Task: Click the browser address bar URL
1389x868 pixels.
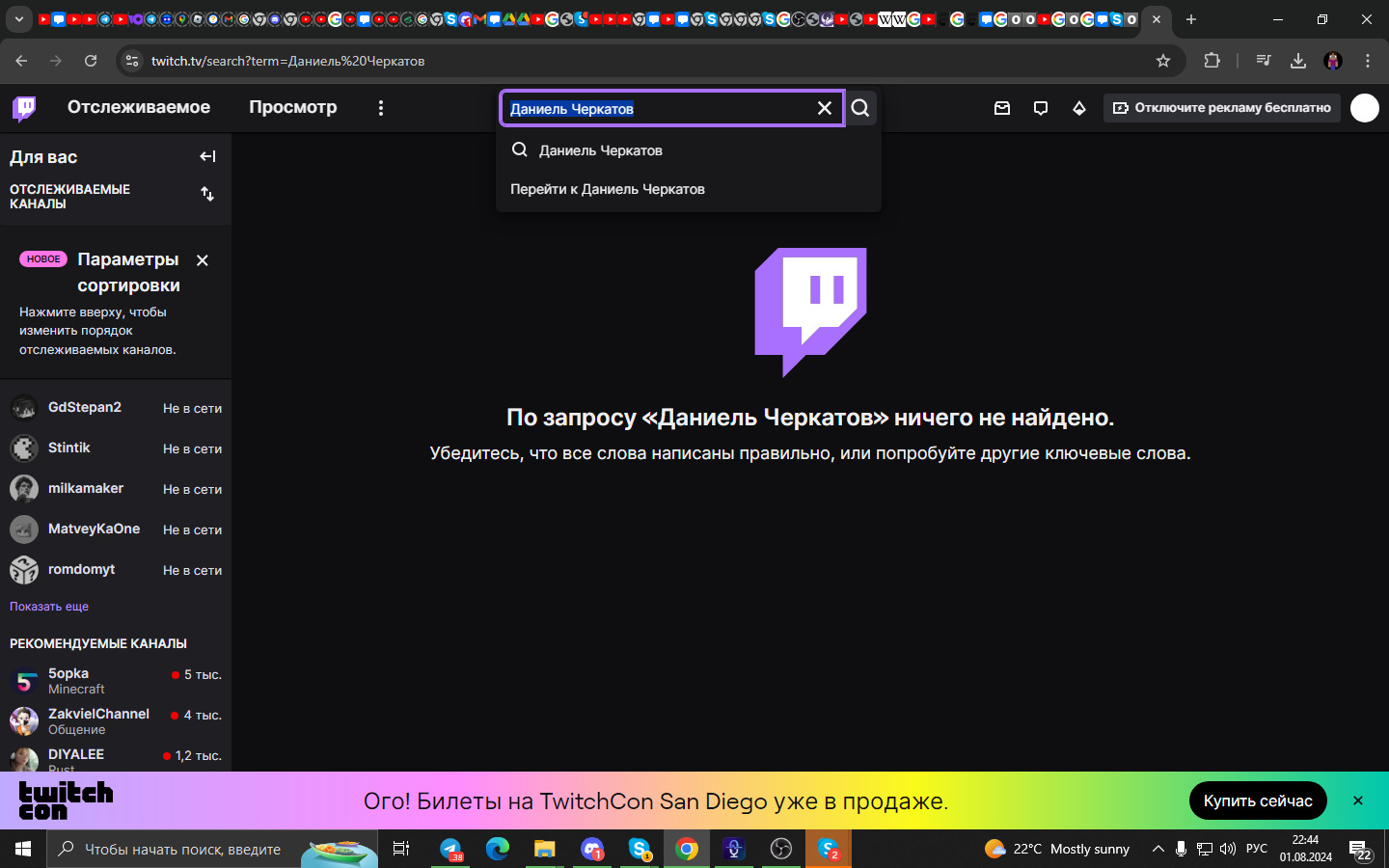Action: coord(288,61)
